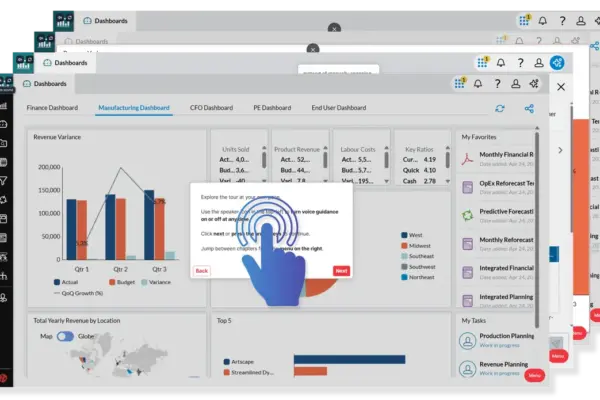Screen dimensions: 600x400
Task: Click the avatar icon beside Production Planning
Action: [467, 340]
